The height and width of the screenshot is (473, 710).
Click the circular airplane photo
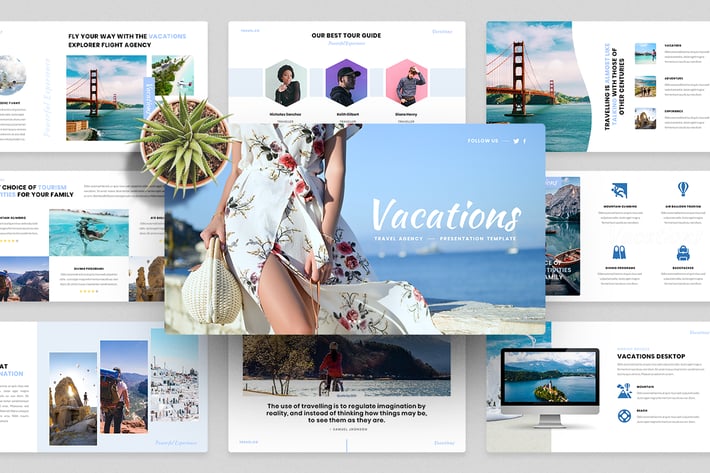(11, 75)
